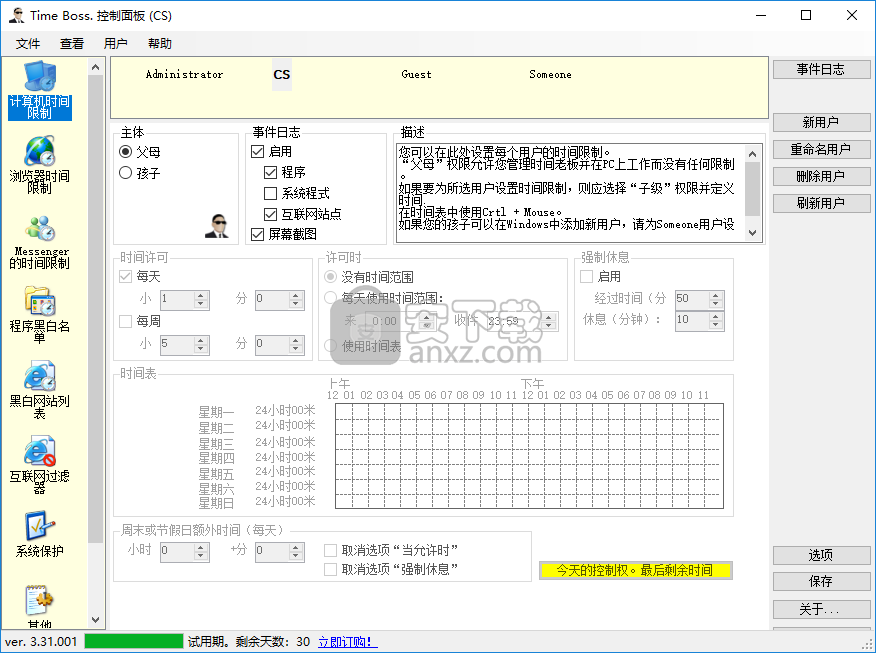Click the 重命名用户 button
876x653 pixels.
[821, 149]
